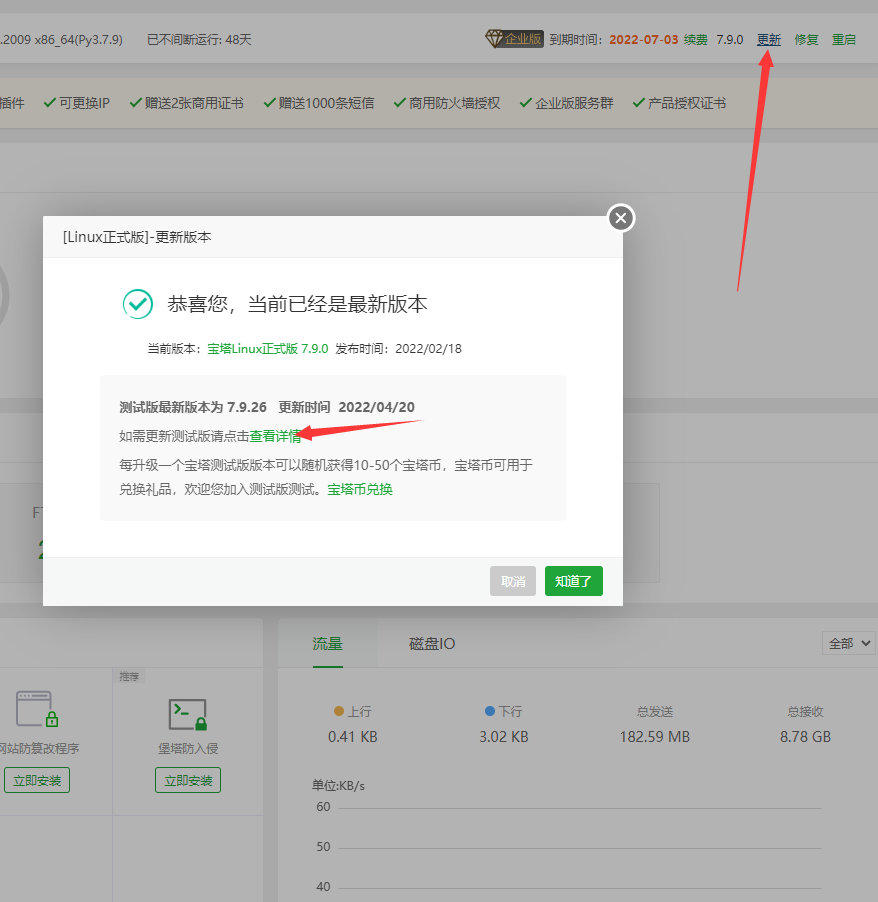Click the 8.78 GB total received value
This screenshot has width=878, height=902.
tap(805, 737)
